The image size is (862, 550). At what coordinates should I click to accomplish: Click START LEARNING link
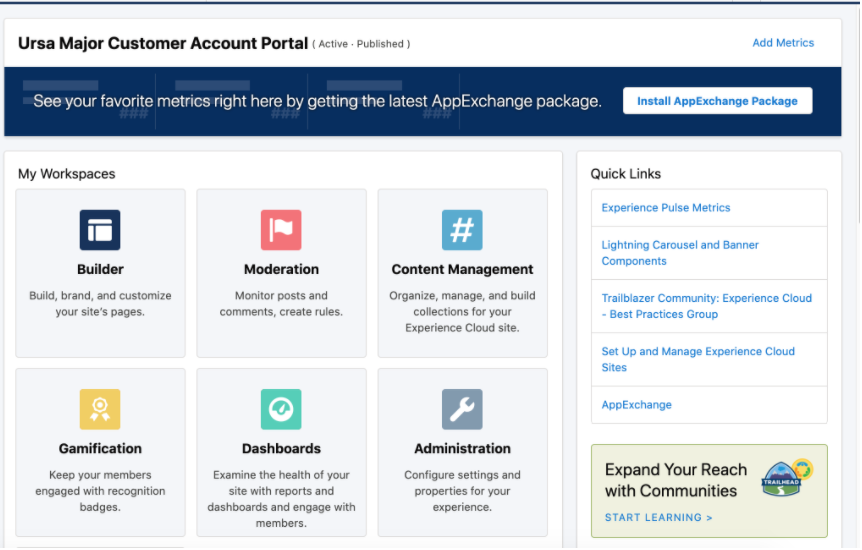pos(659,518)
